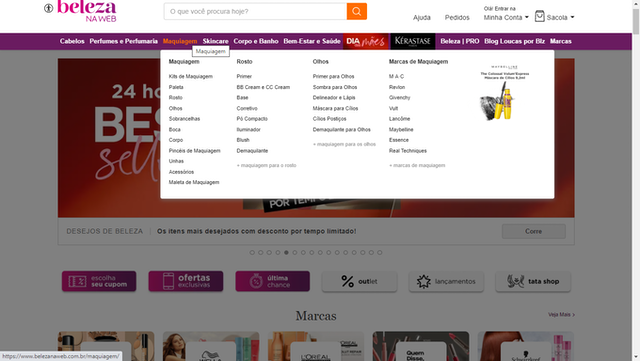Click Kits de Maquiagem link
The image size is (640, 361).
(191, 76)
